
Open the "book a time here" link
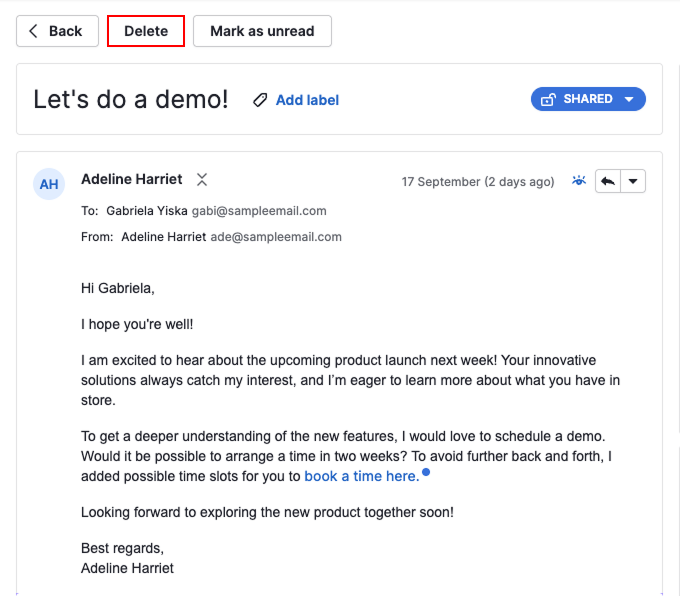(x=361, y=476)
